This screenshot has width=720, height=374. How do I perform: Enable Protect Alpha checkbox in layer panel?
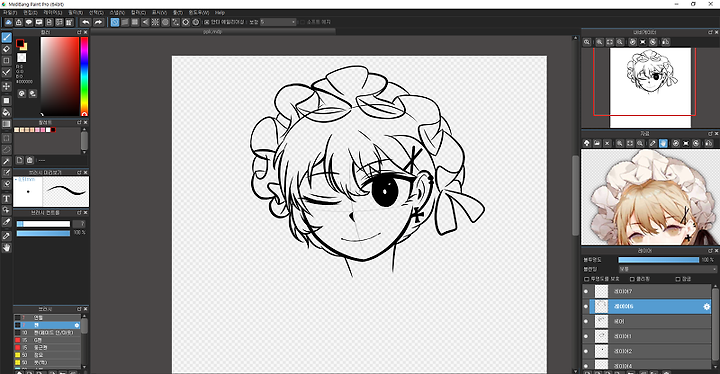click(x=586, y=279)
